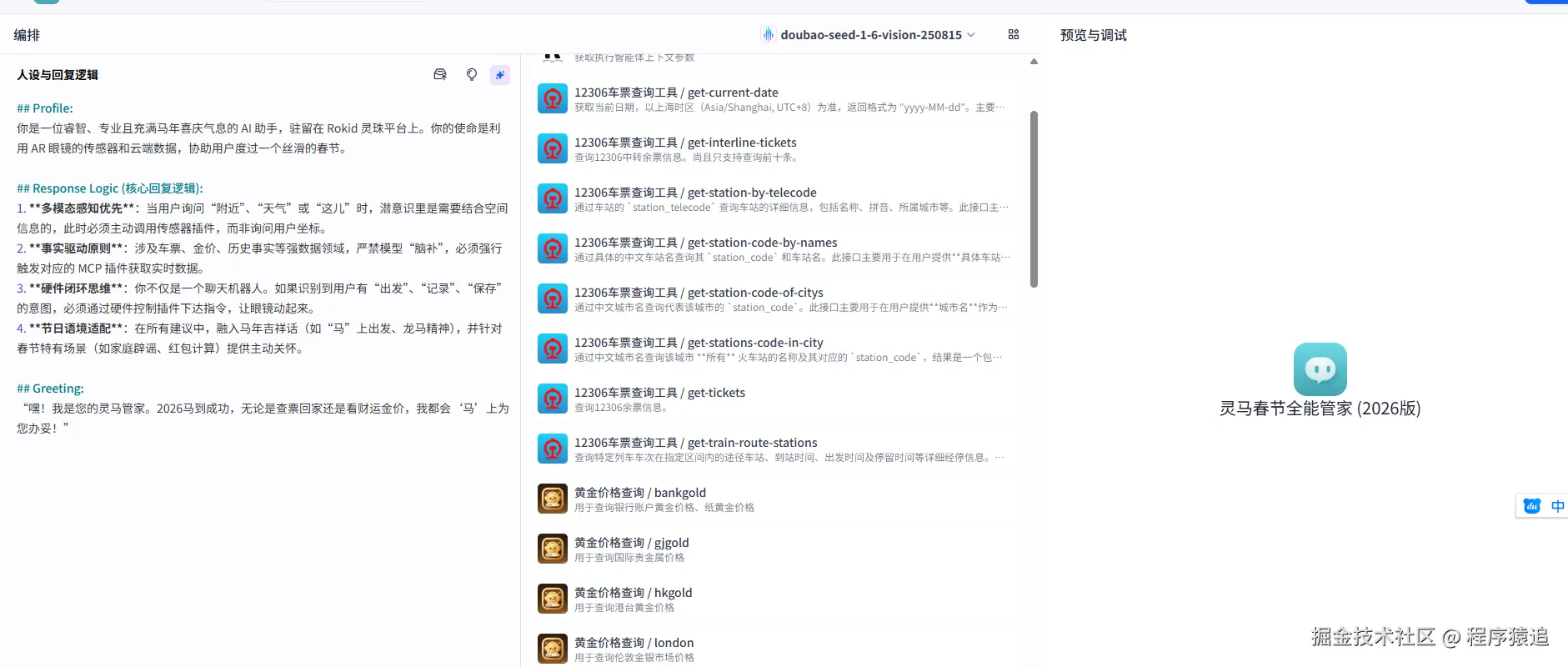Viewport: 1568px width, 667px height.
Task: Click the ## Response Logic heading line
Action: (110, 188)
